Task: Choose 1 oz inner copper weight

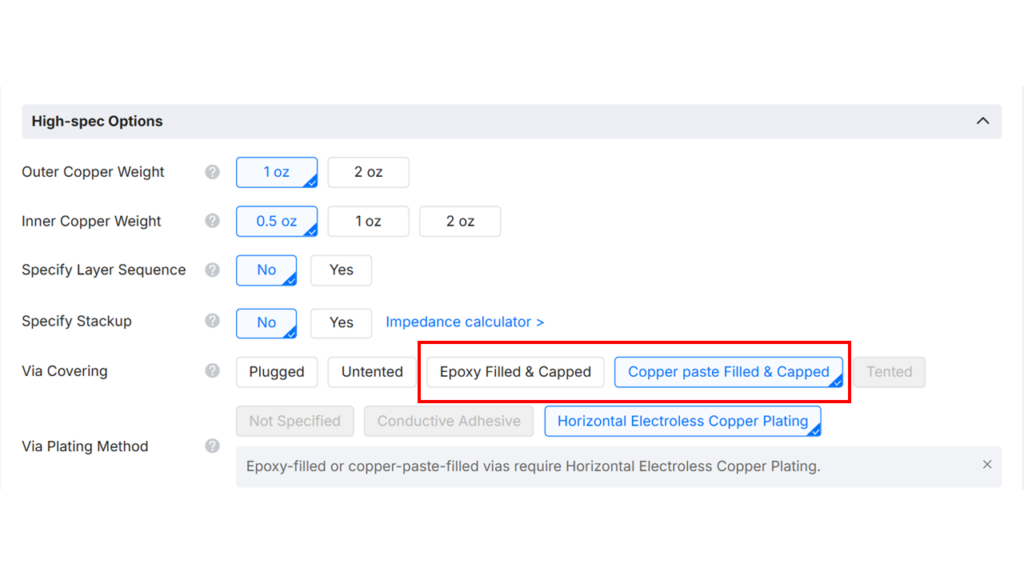Action: tap(368, 221)
